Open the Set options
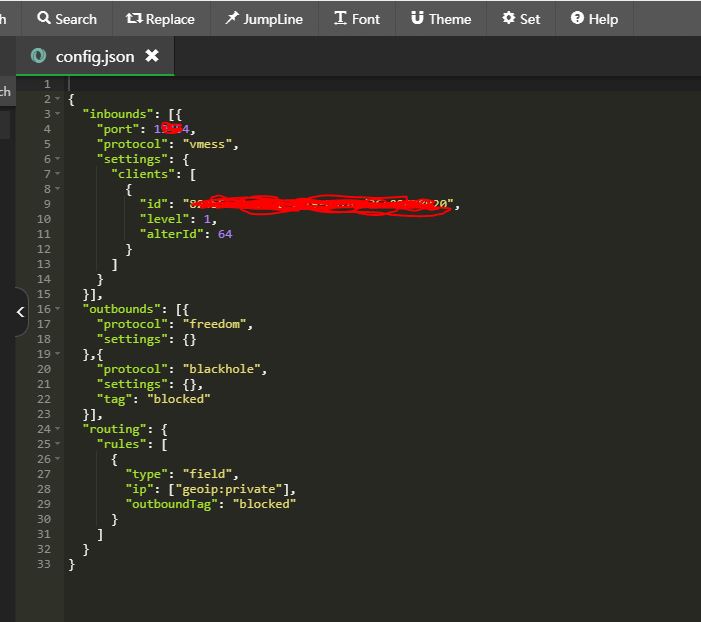Viewport: 701px width, 622px height. (521, 19)
